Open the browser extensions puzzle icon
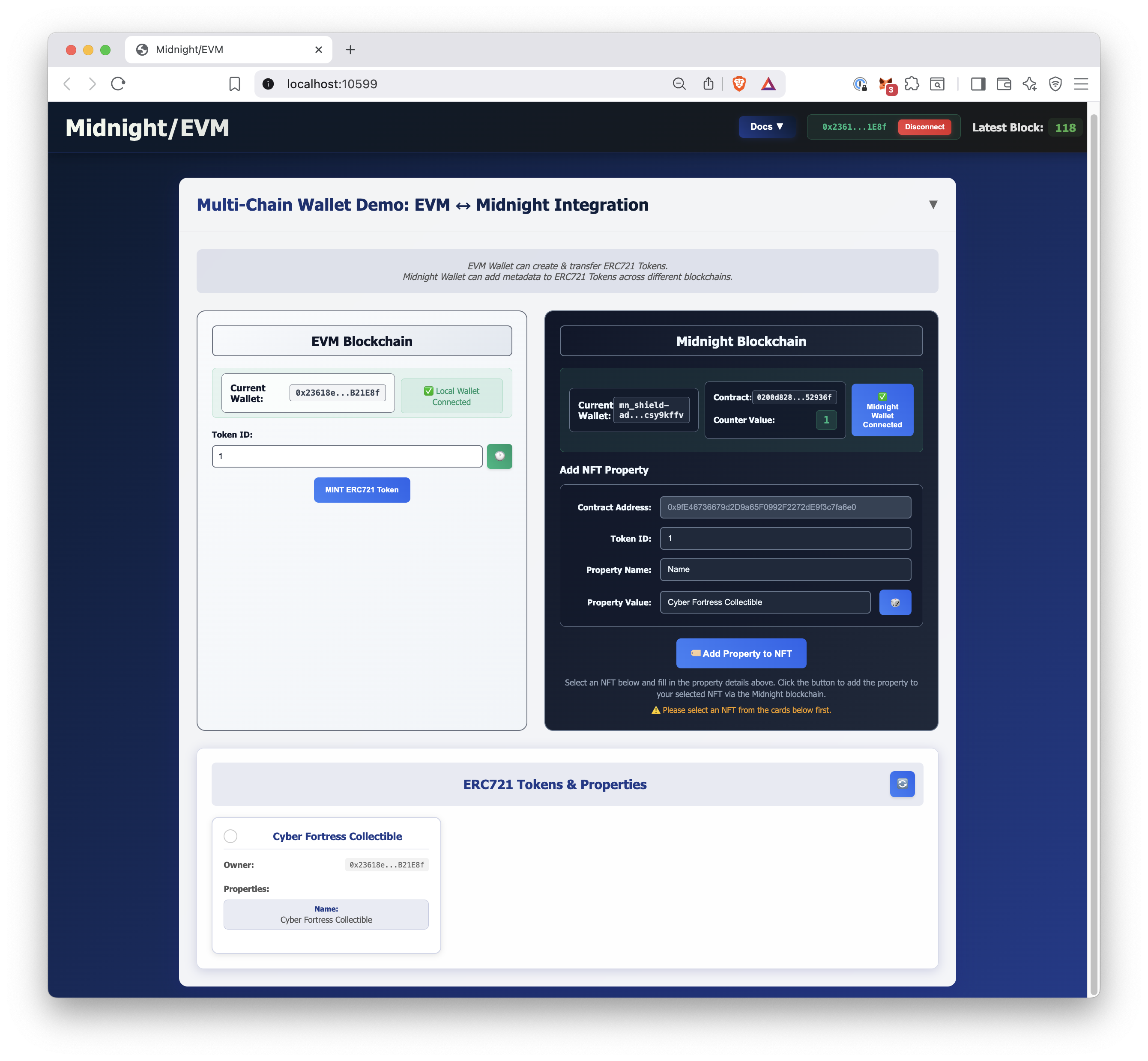 pyautogui.click(x=912, y=84)
